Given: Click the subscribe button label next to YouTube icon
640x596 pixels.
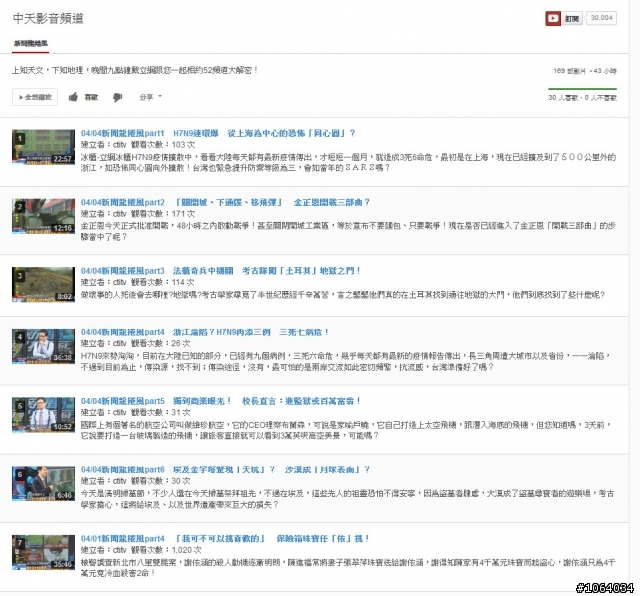Looking at the screenshot, I should (572, 18).
